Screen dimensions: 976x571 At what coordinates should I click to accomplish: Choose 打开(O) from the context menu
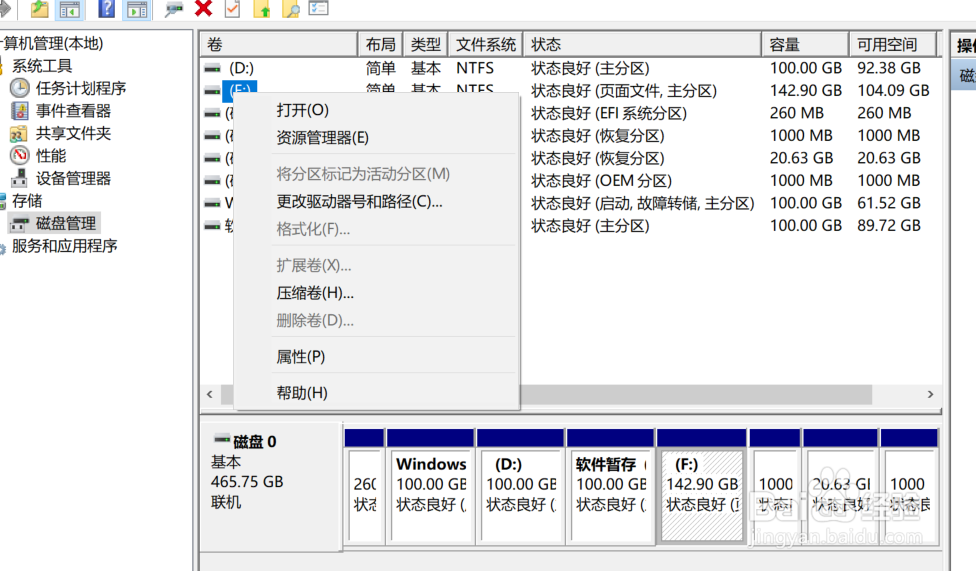click(303, 110)
